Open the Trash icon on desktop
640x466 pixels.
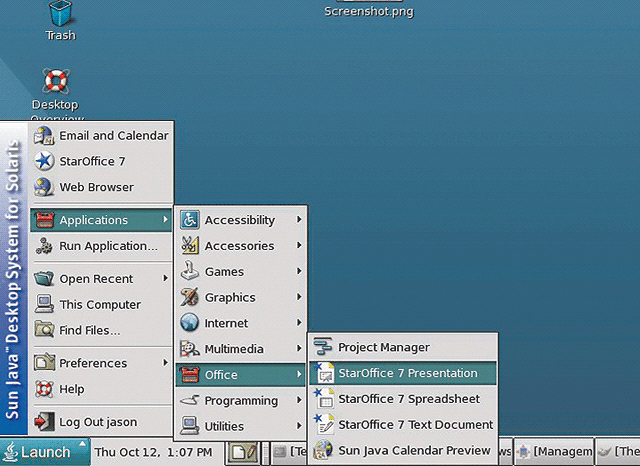tap(60, 14)
